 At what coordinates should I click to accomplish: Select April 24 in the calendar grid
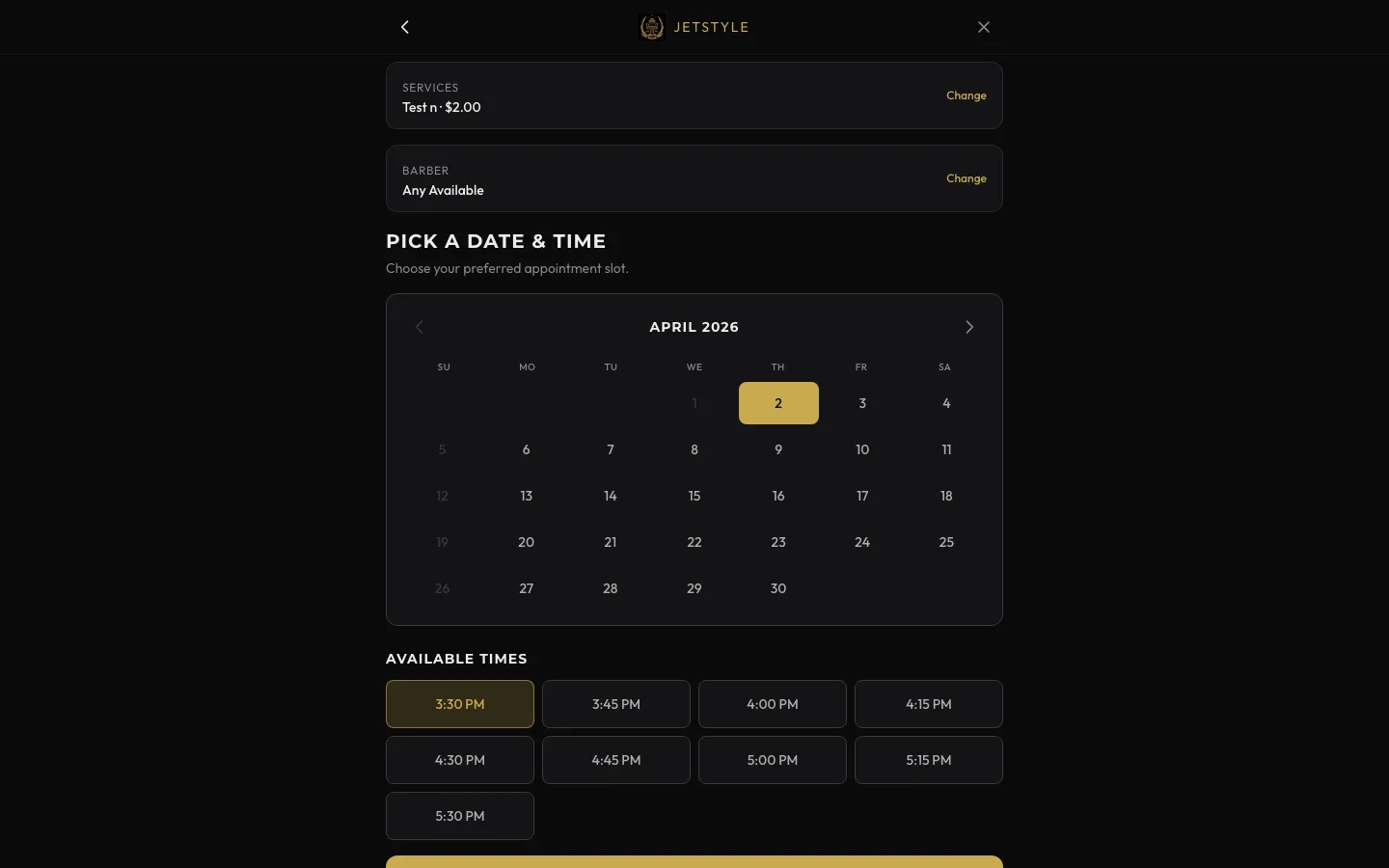[862, 542]
